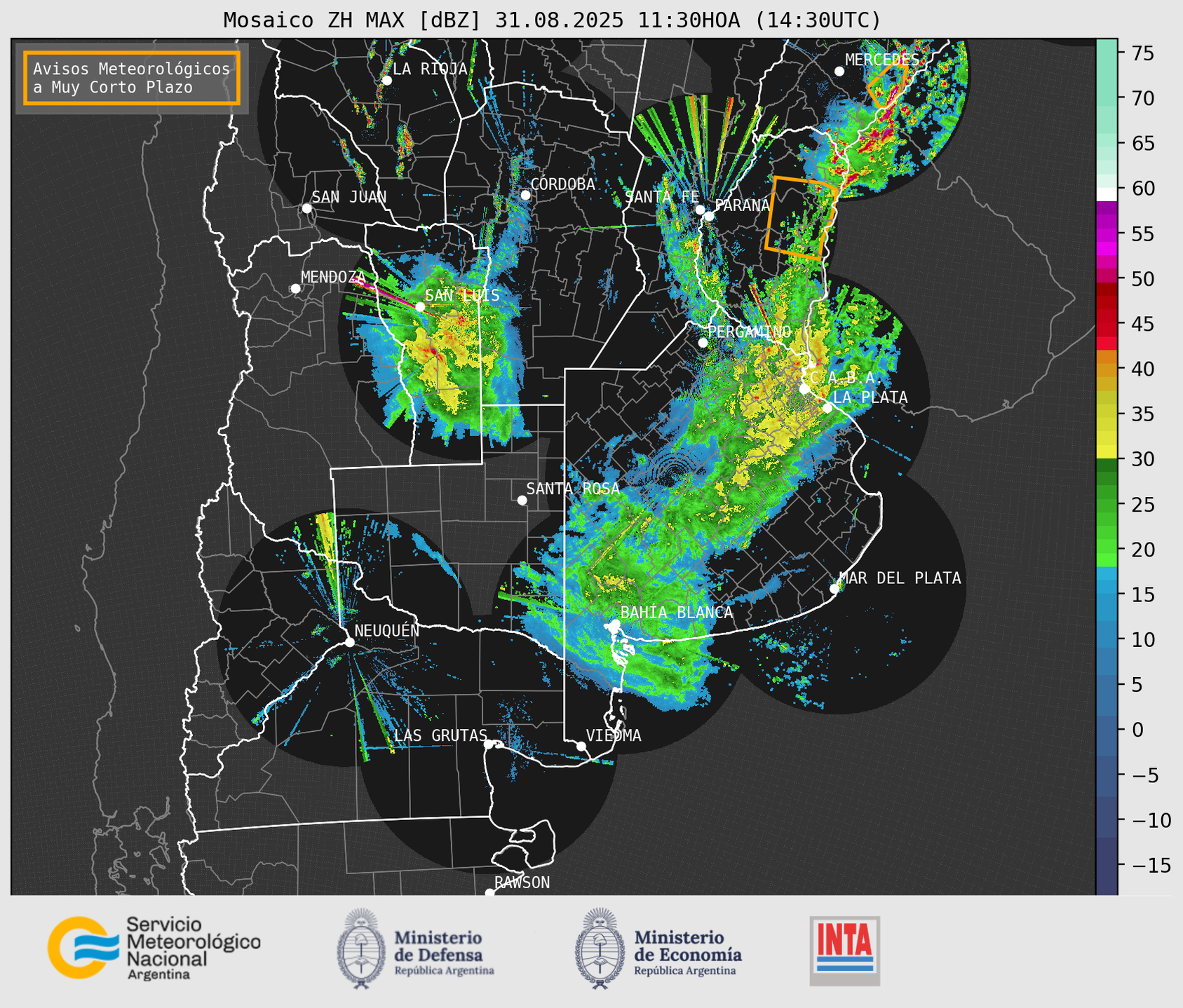This screenshot has width=1183, height=1008.
Task: Click the orange warning polygon east of Paraná
Action: click(801, 218)
